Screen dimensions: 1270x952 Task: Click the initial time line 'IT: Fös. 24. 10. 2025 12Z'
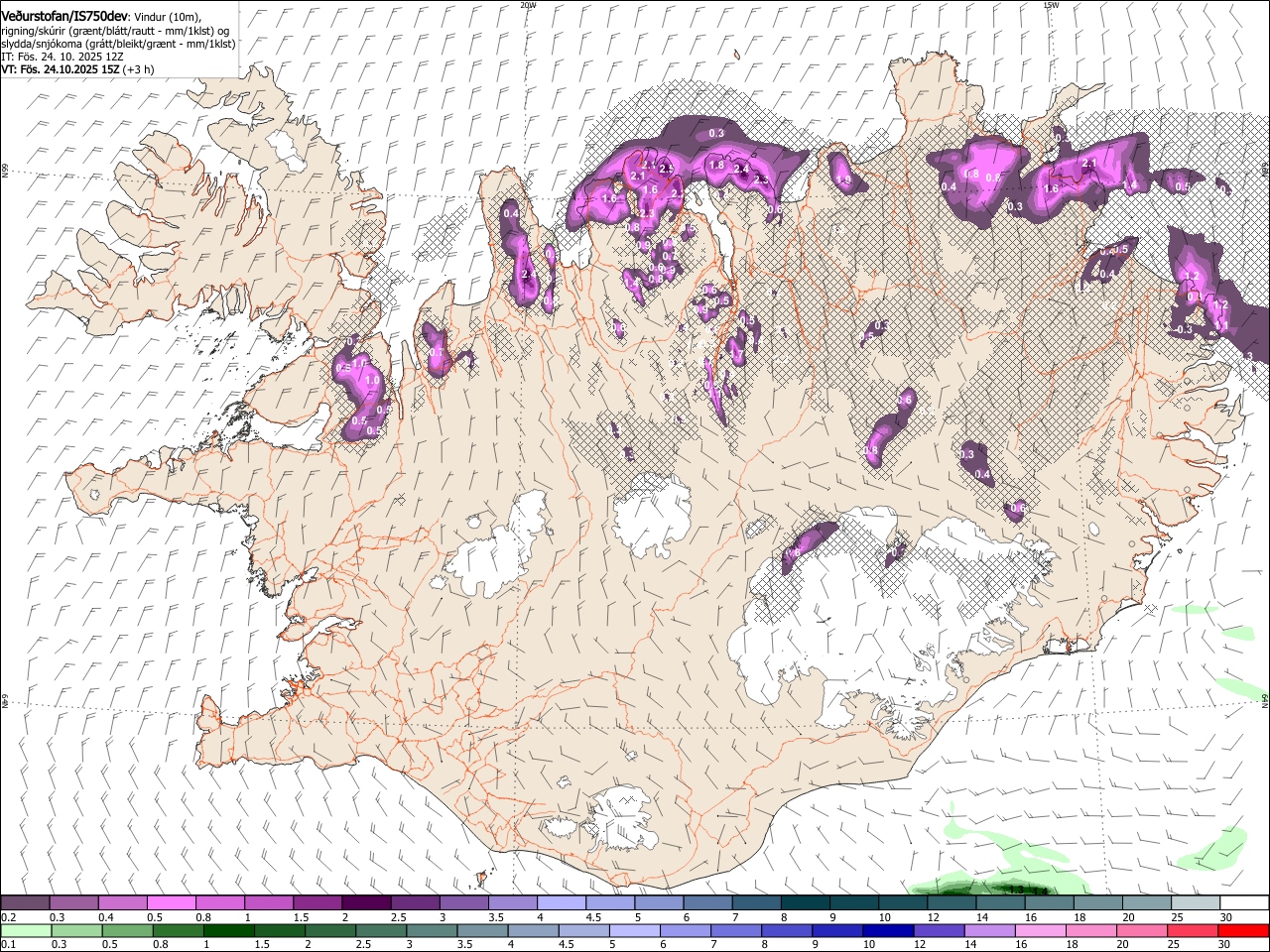coord(62,57)
